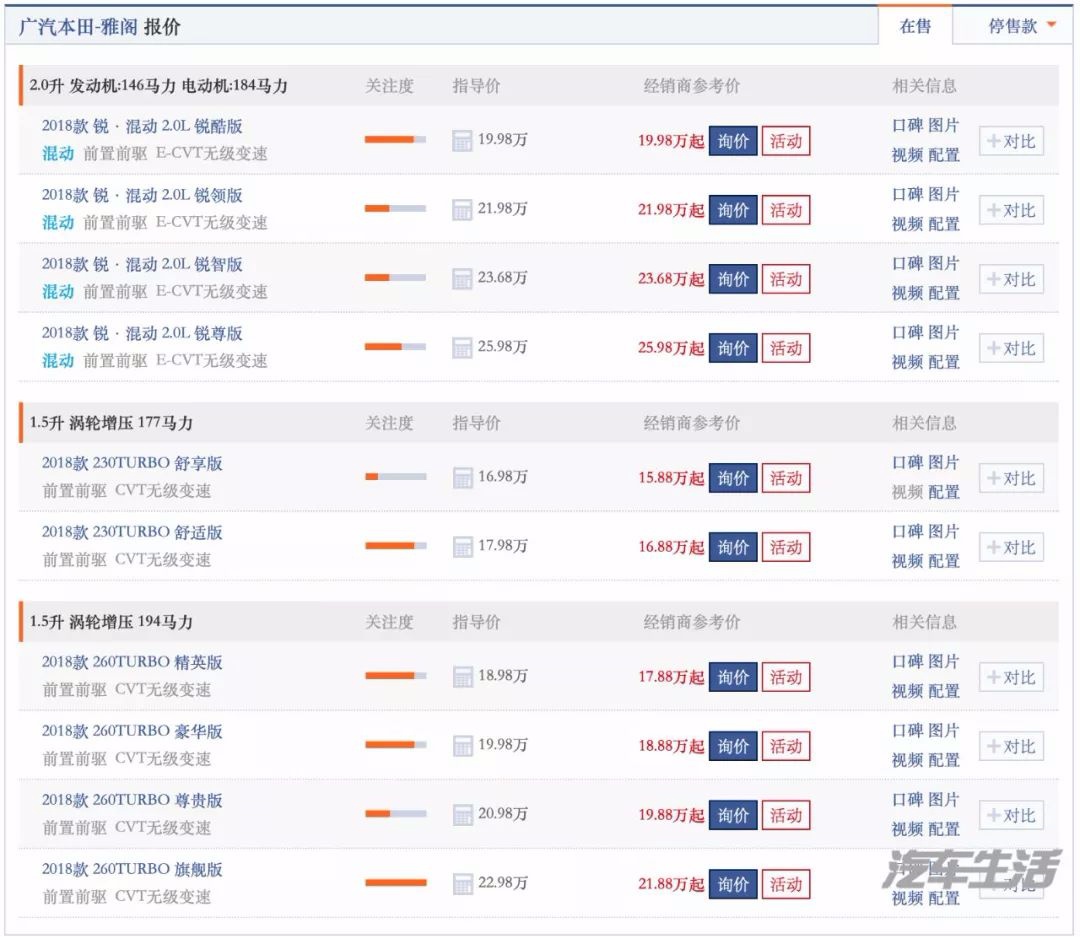Click calculator icon beside 18.98万 精英版
Viewport: 1080px width, 939px height.
coord(462,677)
